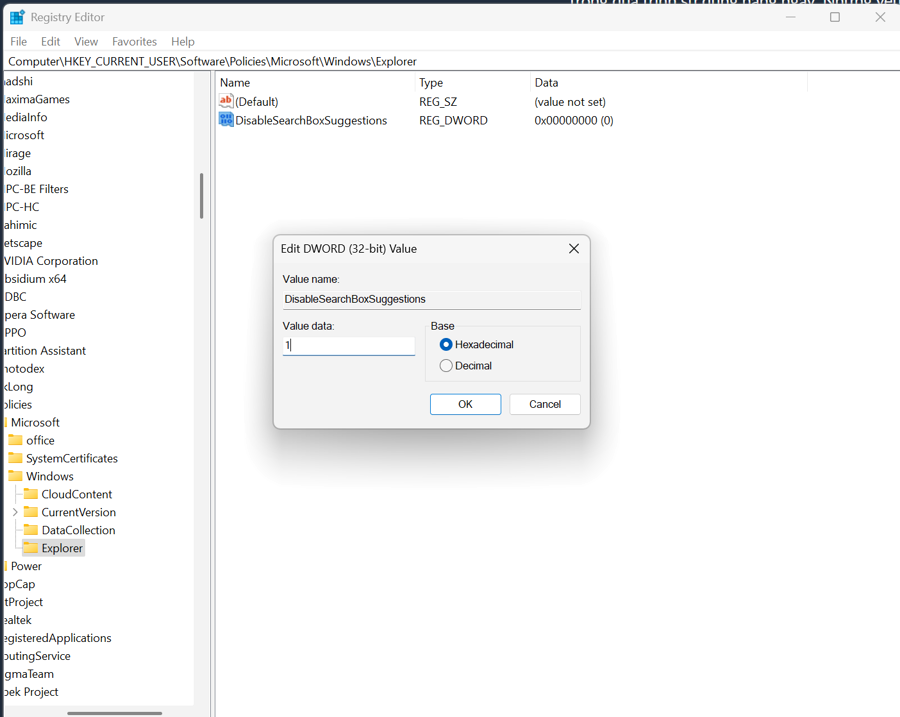Viewport: 900px width, 717px height.
Task: Click the DataCollection folder icon
Action: click(x=31, y=529)
